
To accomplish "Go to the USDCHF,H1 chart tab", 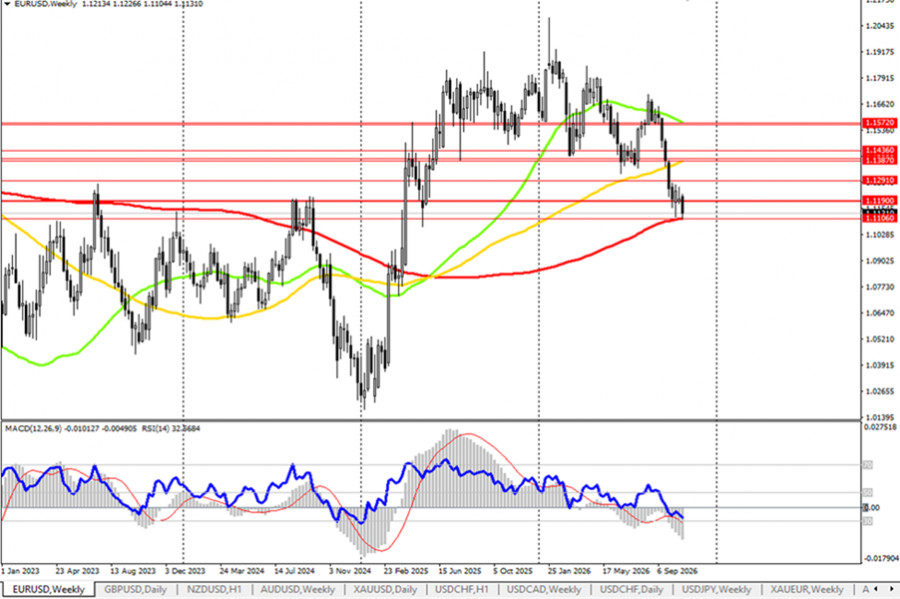I will (461, 589).
